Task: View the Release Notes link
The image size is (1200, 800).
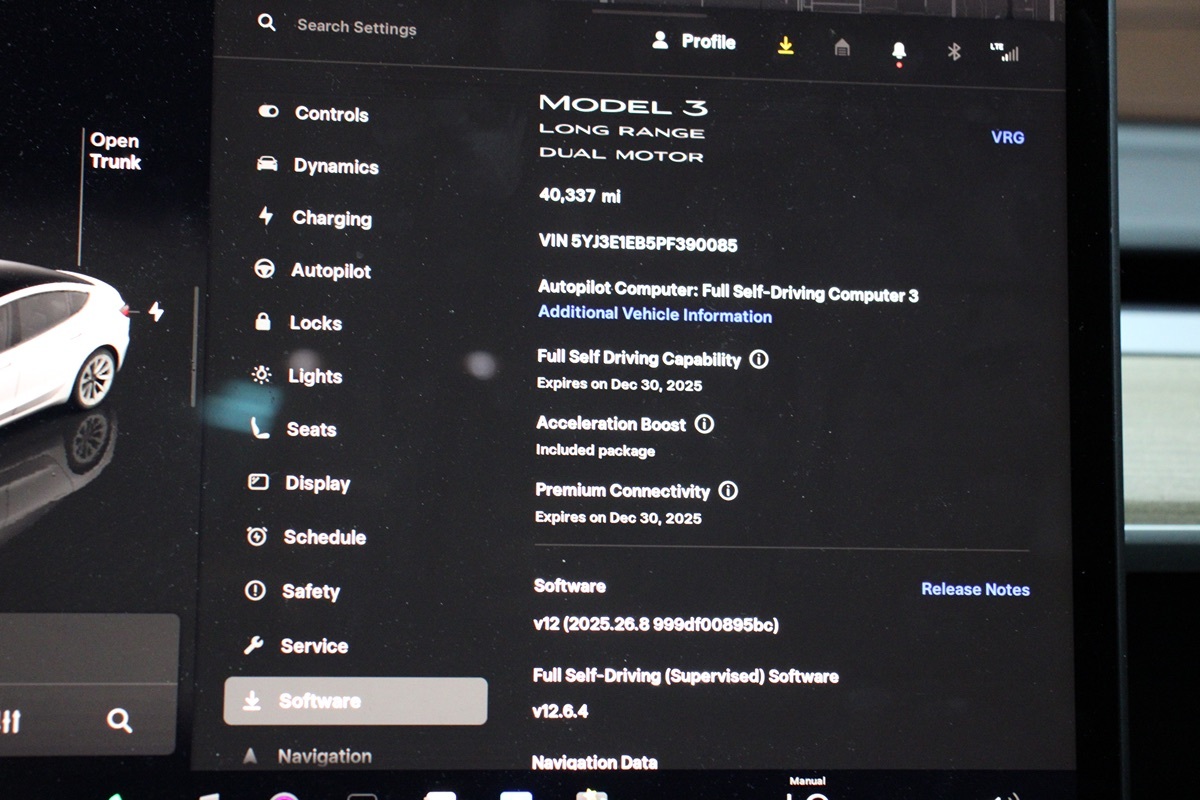Action: point(975,589)
